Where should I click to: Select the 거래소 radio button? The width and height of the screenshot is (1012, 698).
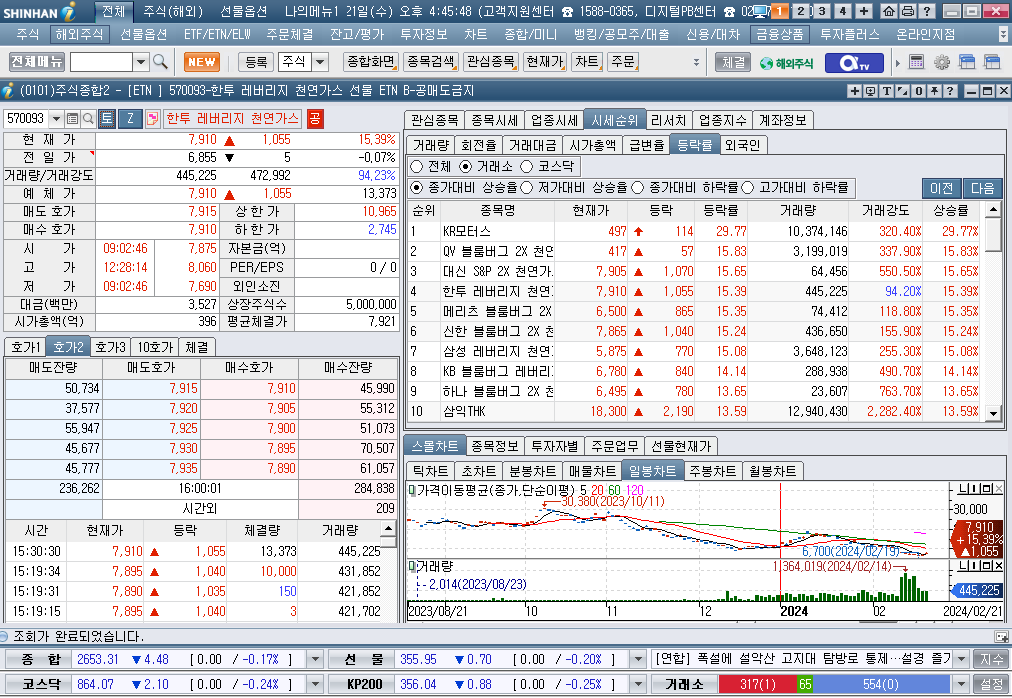[466, 167]
